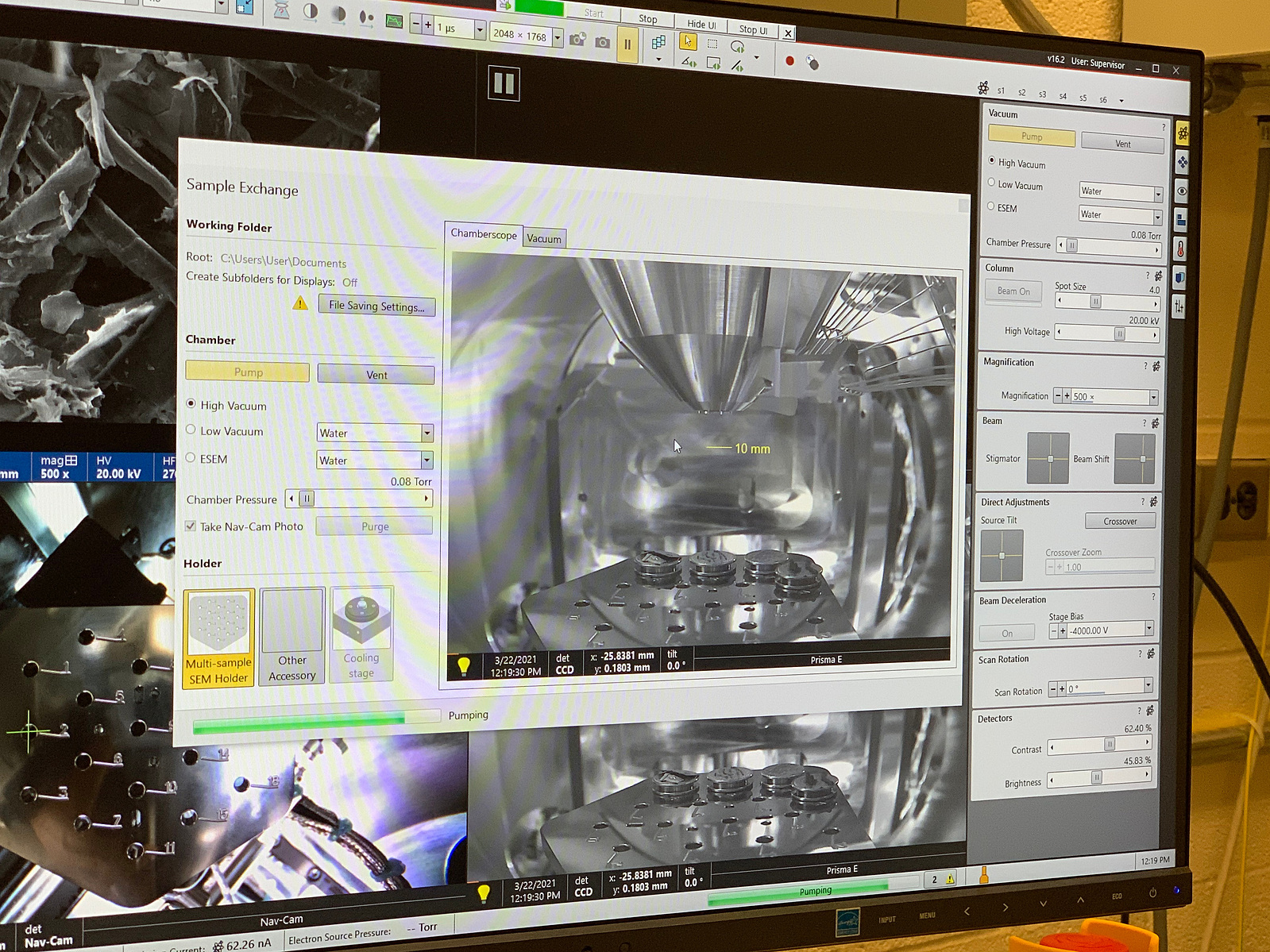Screen dimensions: 1270x952
Task: Click Pump button in Sample Exchange dialog
Action: pos(248,372)
